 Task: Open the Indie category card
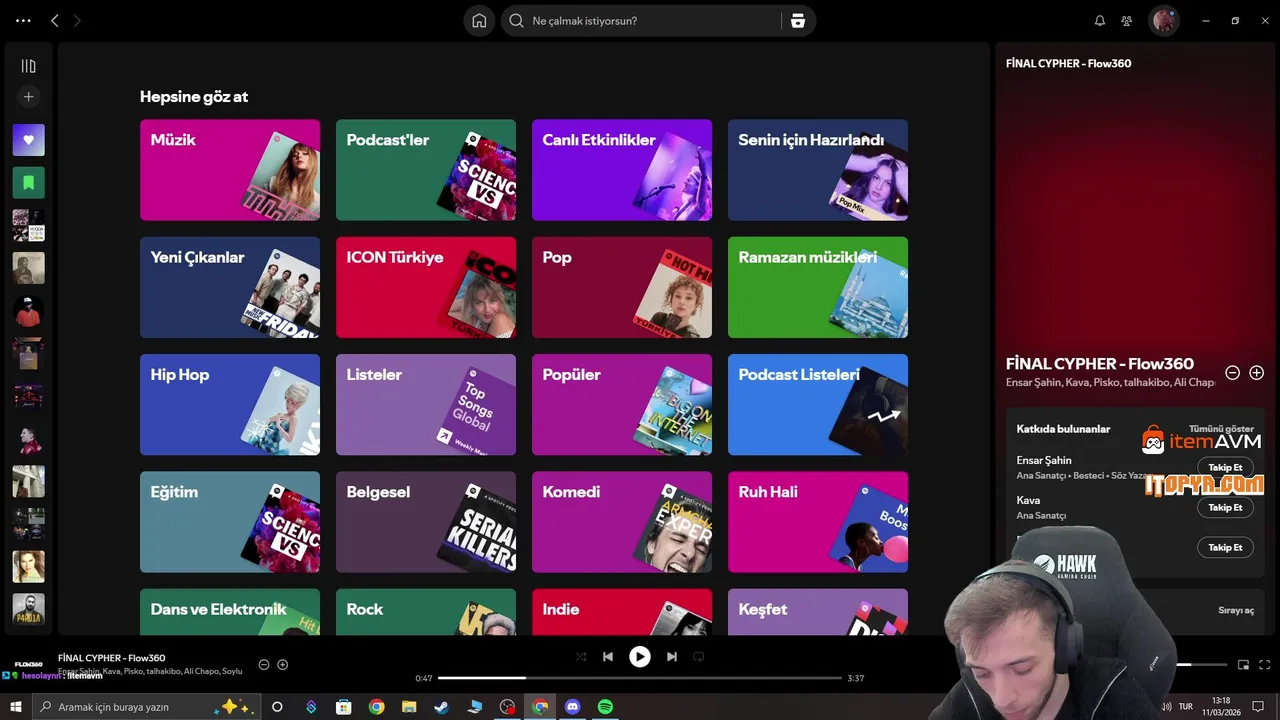[x=622, y=612]
